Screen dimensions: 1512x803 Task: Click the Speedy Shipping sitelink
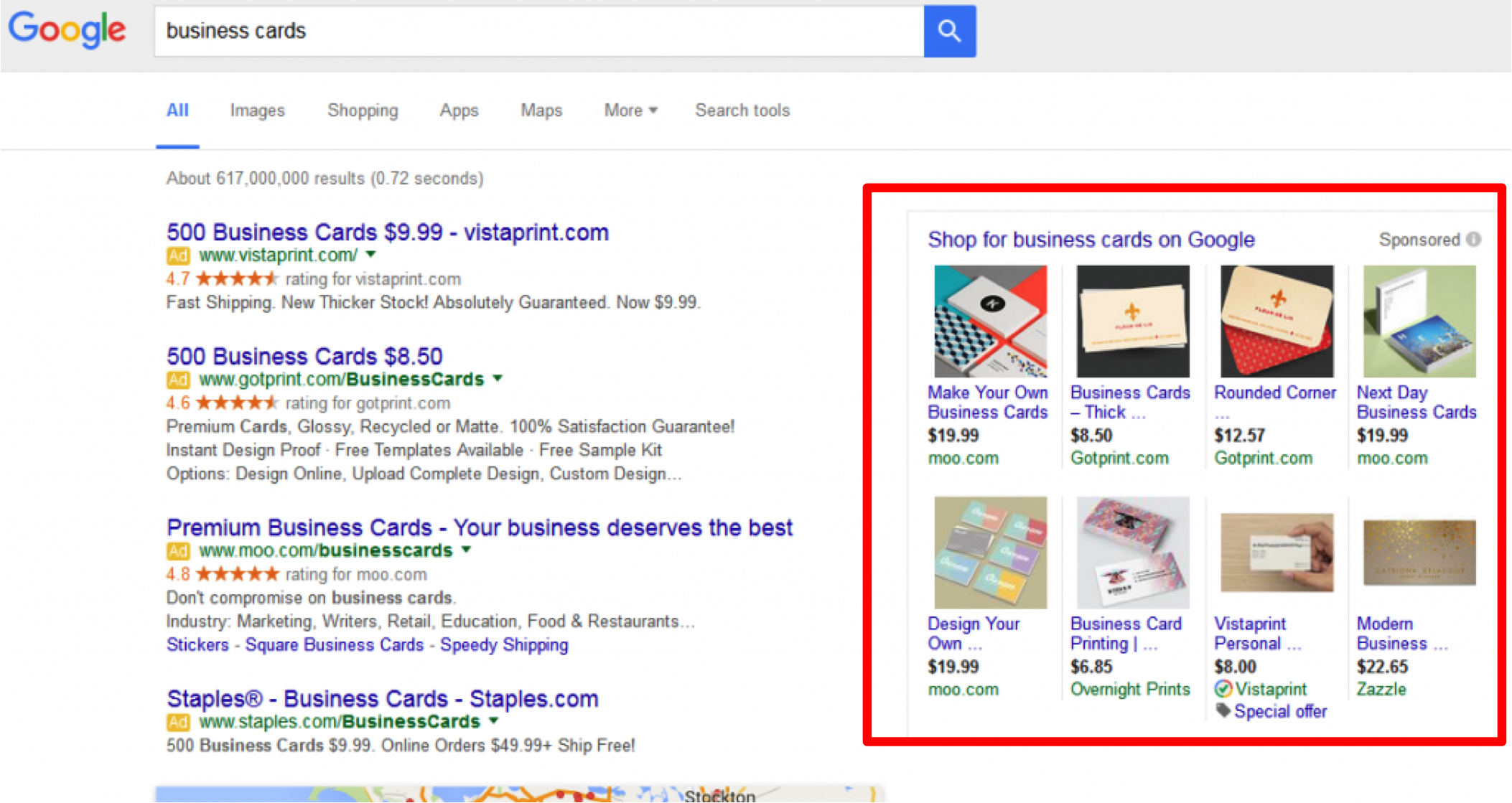pyautogui.click(x=504, y=645)
